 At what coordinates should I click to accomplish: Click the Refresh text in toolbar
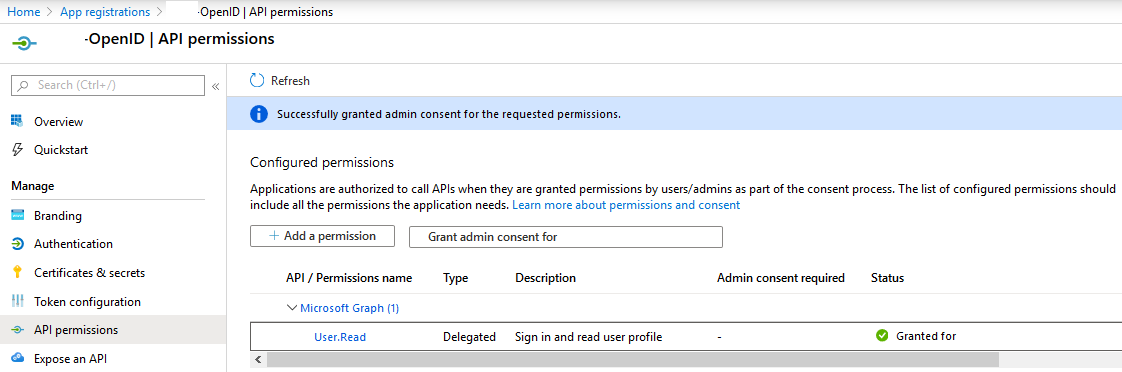tap(291, 81)
